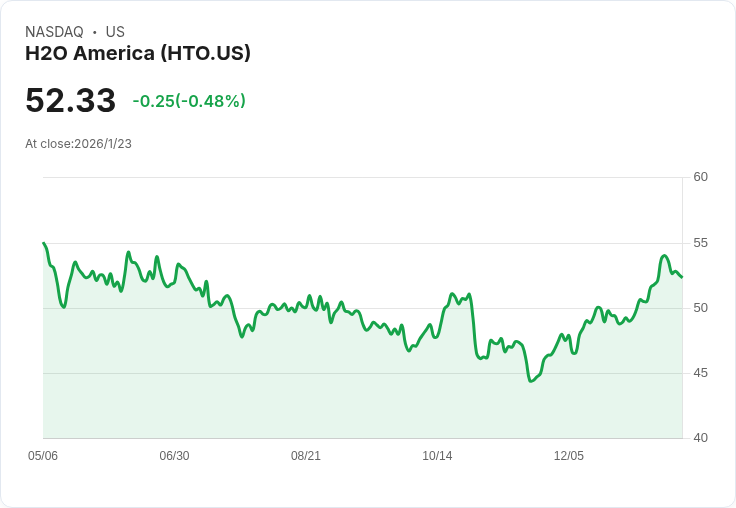The width and height of the screenshot is (736, 508).
Task: Select the 60 y-axis label
Action: coord(700,177)
